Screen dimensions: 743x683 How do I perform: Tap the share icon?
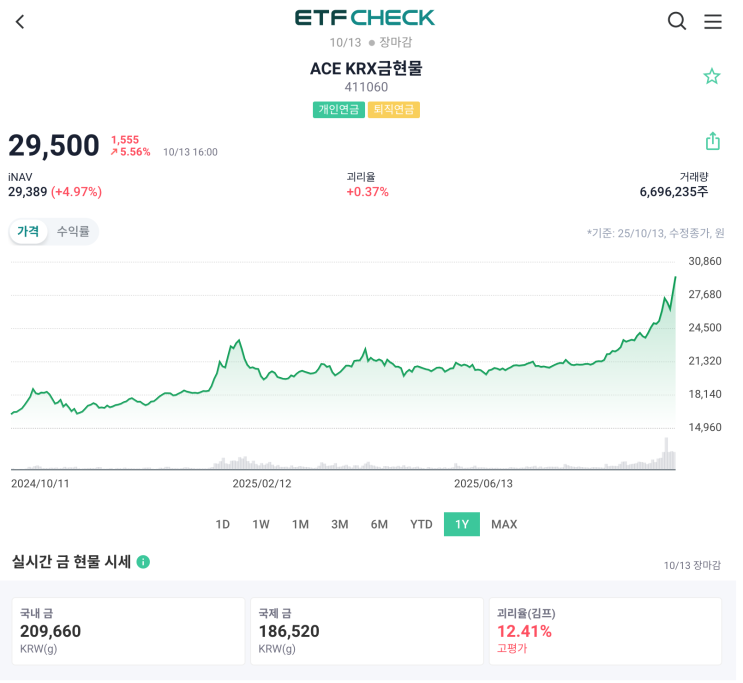click(713, 141)
